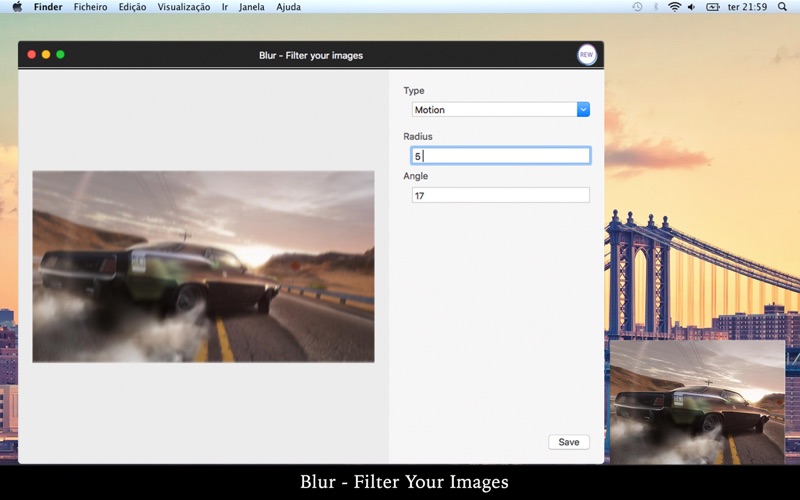Screen dimensions: 800x500
Task: Click the blurred car preview image
Action: pyautogui.click(x=203, y=266)
